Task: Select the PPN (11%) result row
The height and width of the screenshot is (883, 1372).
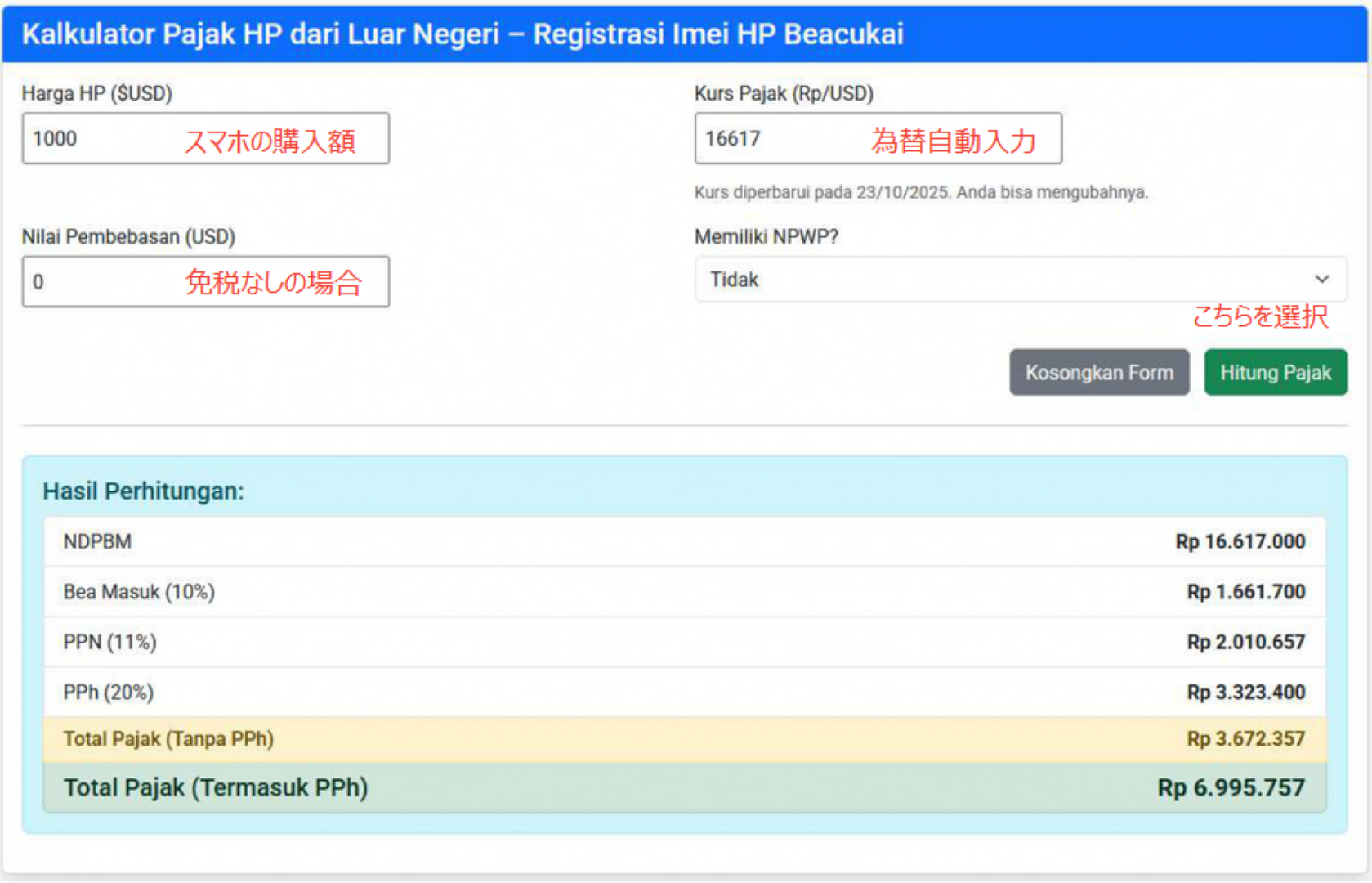Action: 684,642
